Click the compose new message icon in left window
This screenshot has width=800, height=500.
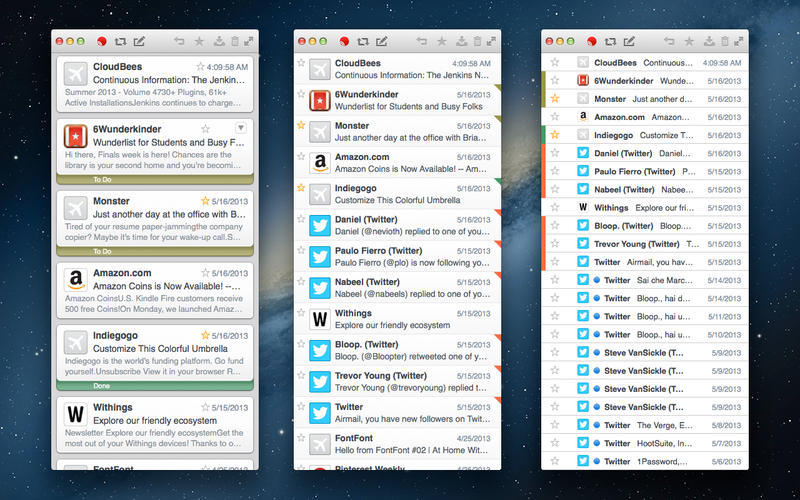(x=139, y=41)
